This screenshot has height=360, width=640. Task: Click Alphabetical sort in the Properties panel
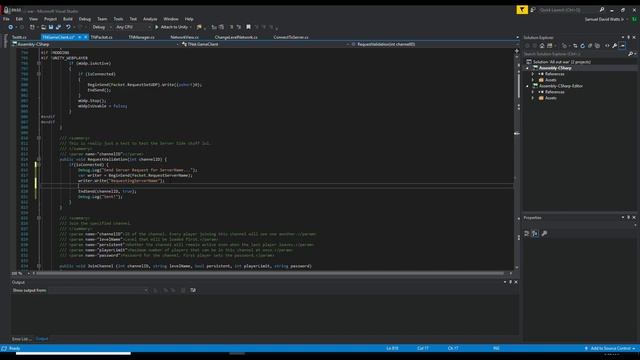[535, 233]
